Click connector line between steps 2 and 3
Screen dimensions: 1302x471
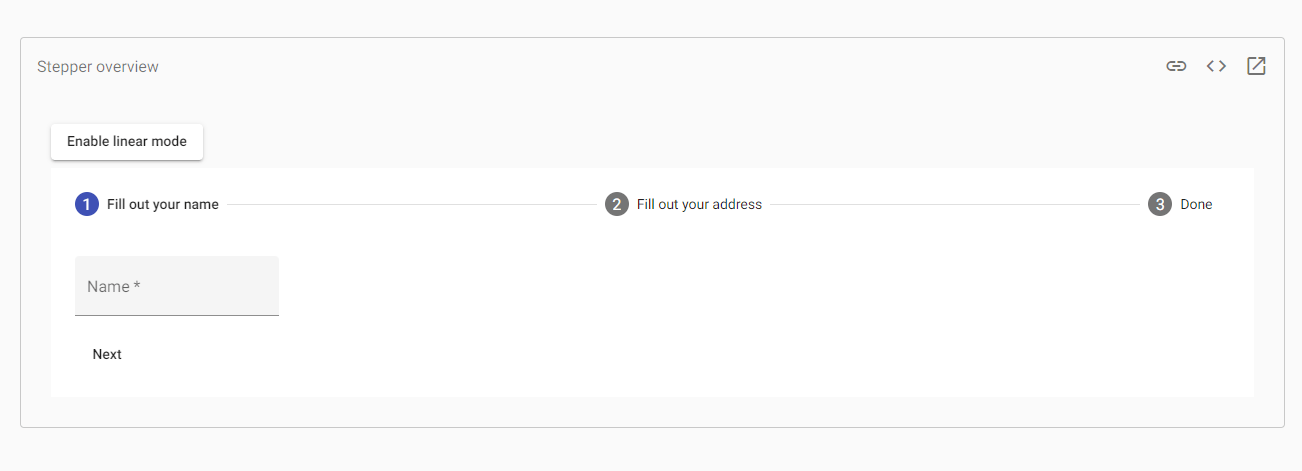955,204
